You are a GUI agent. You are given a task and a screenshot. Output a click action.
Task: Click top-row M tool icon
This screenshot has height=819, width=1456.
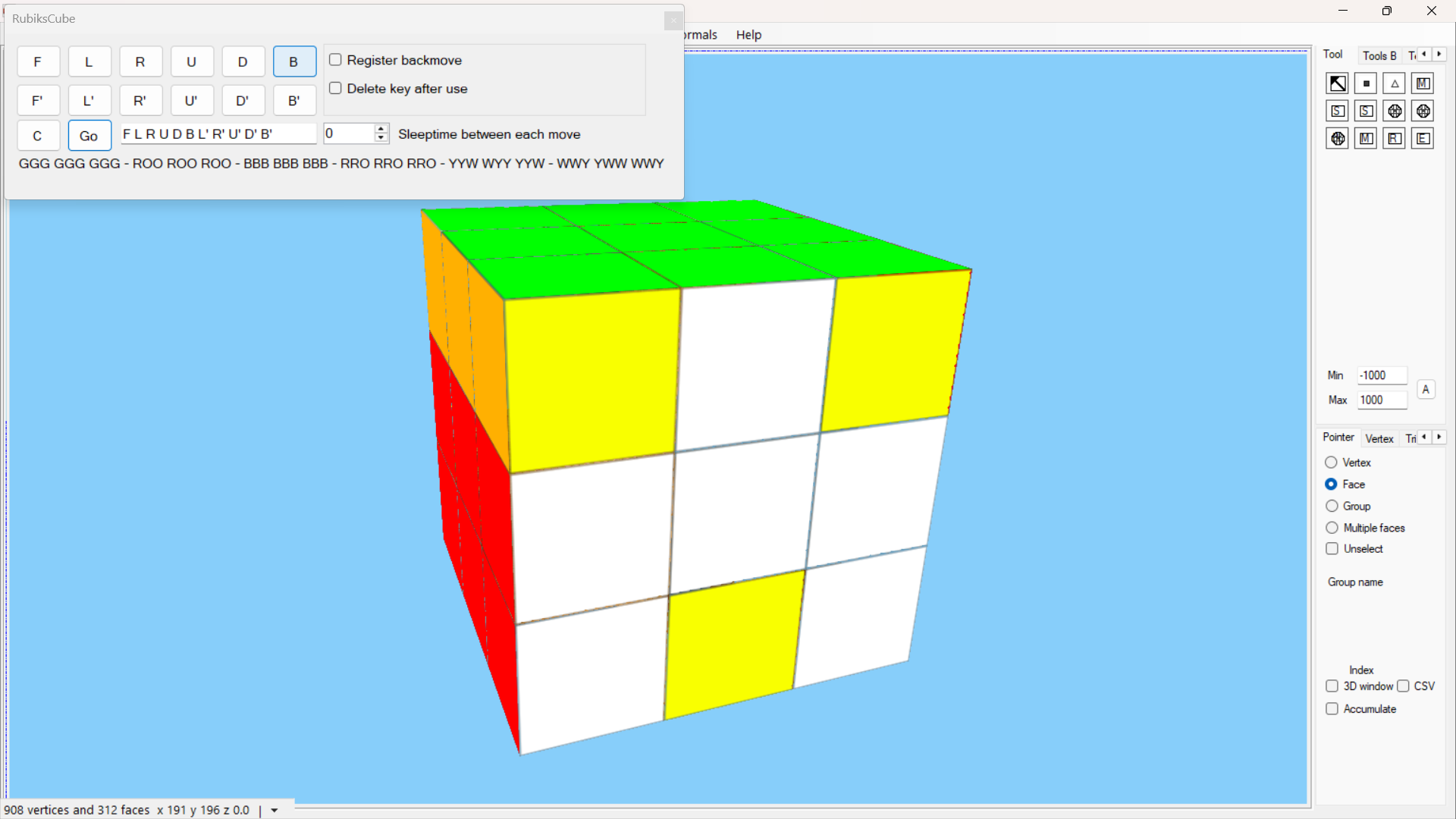tap(1423, 83)
